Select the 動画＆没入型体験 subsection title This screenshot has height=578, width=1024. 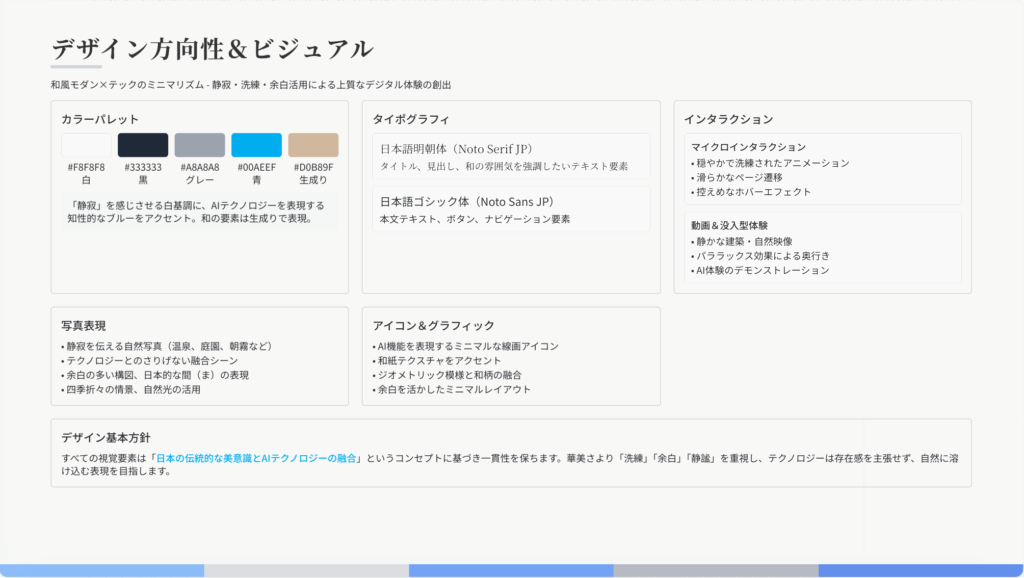[x=729, y=226]
